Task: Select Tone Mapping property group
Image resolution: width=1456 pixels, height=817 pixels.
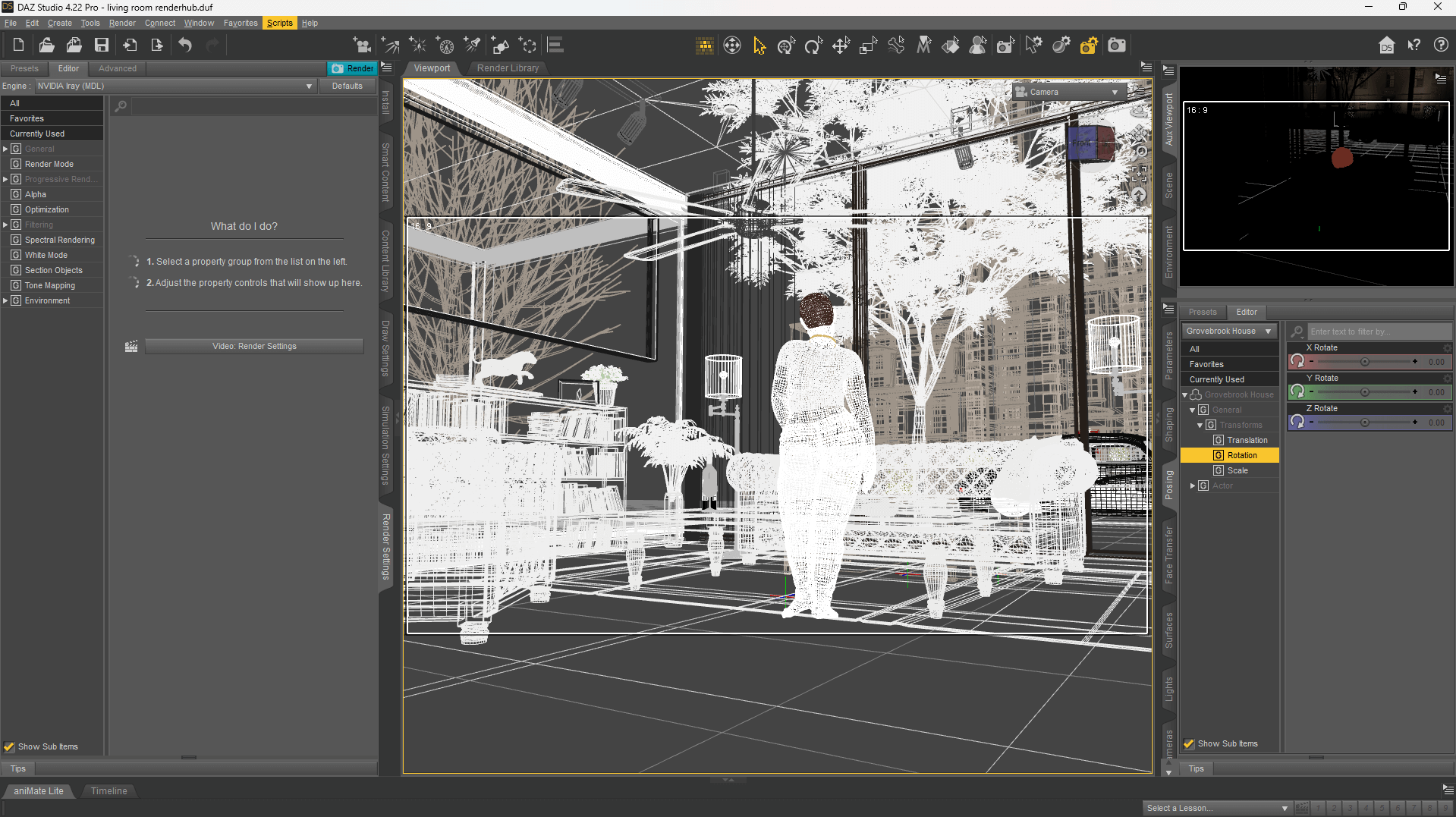Action: [x=50, y=285]
